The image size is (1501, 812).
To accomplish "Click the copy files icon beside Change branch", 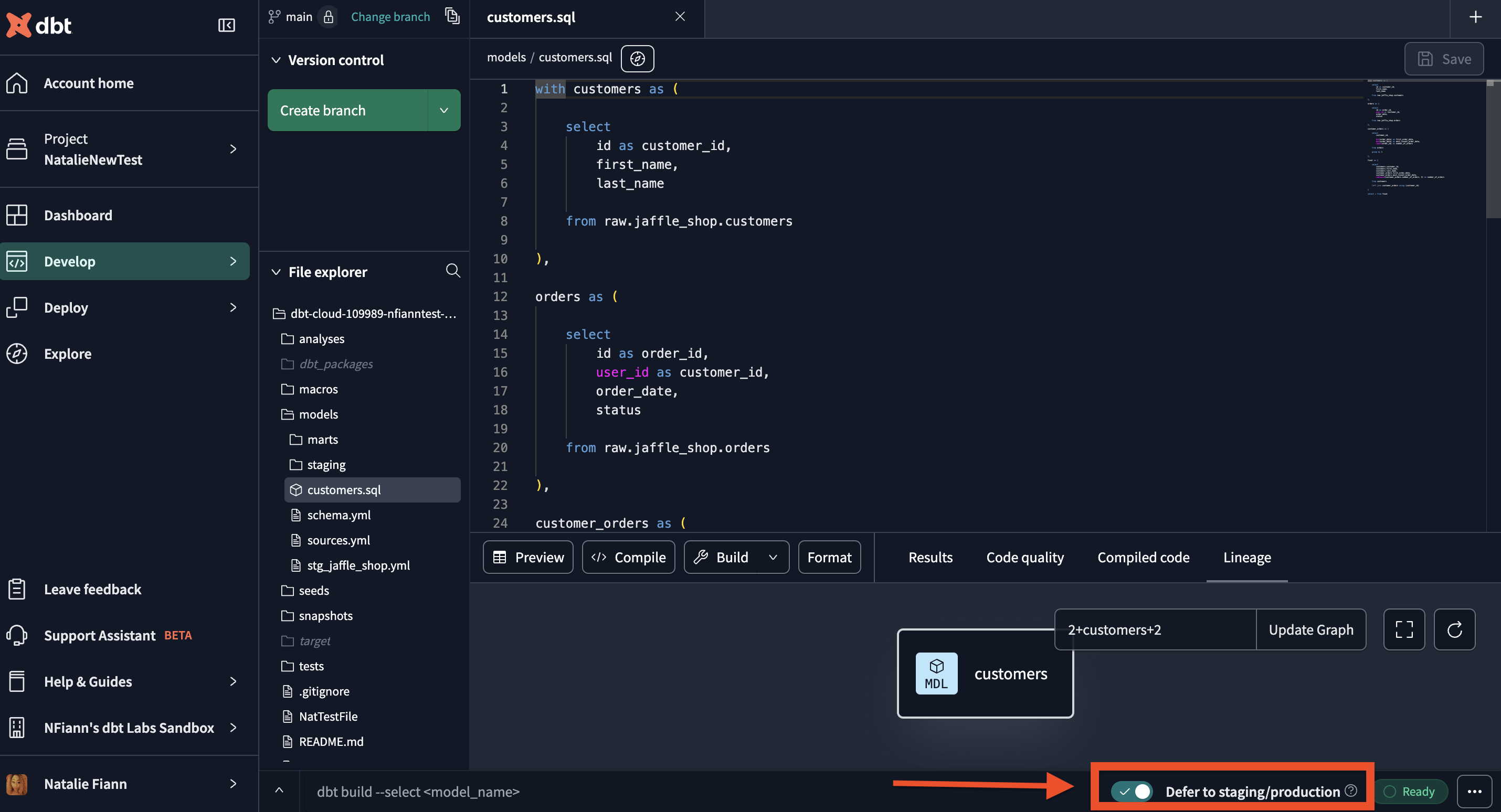I will (x=452, y=16).
